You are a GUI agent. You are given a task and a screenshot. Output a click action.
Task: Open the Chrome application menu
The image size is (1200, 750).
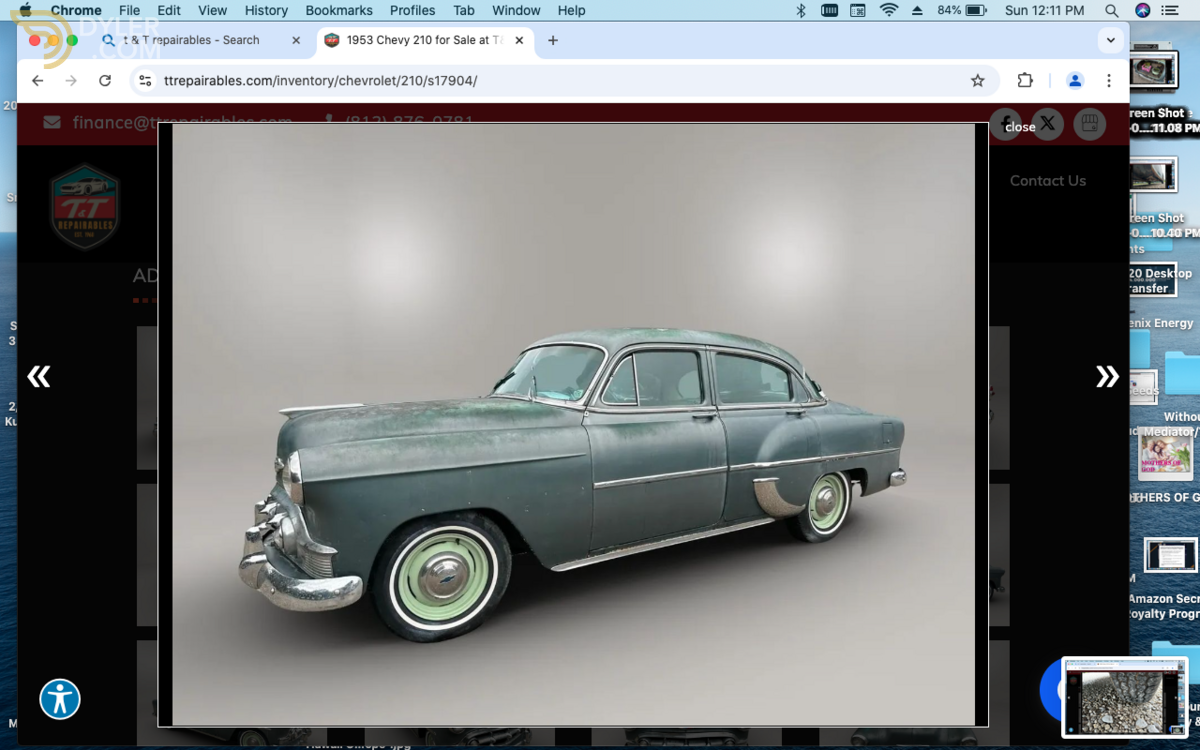point(76,10)
